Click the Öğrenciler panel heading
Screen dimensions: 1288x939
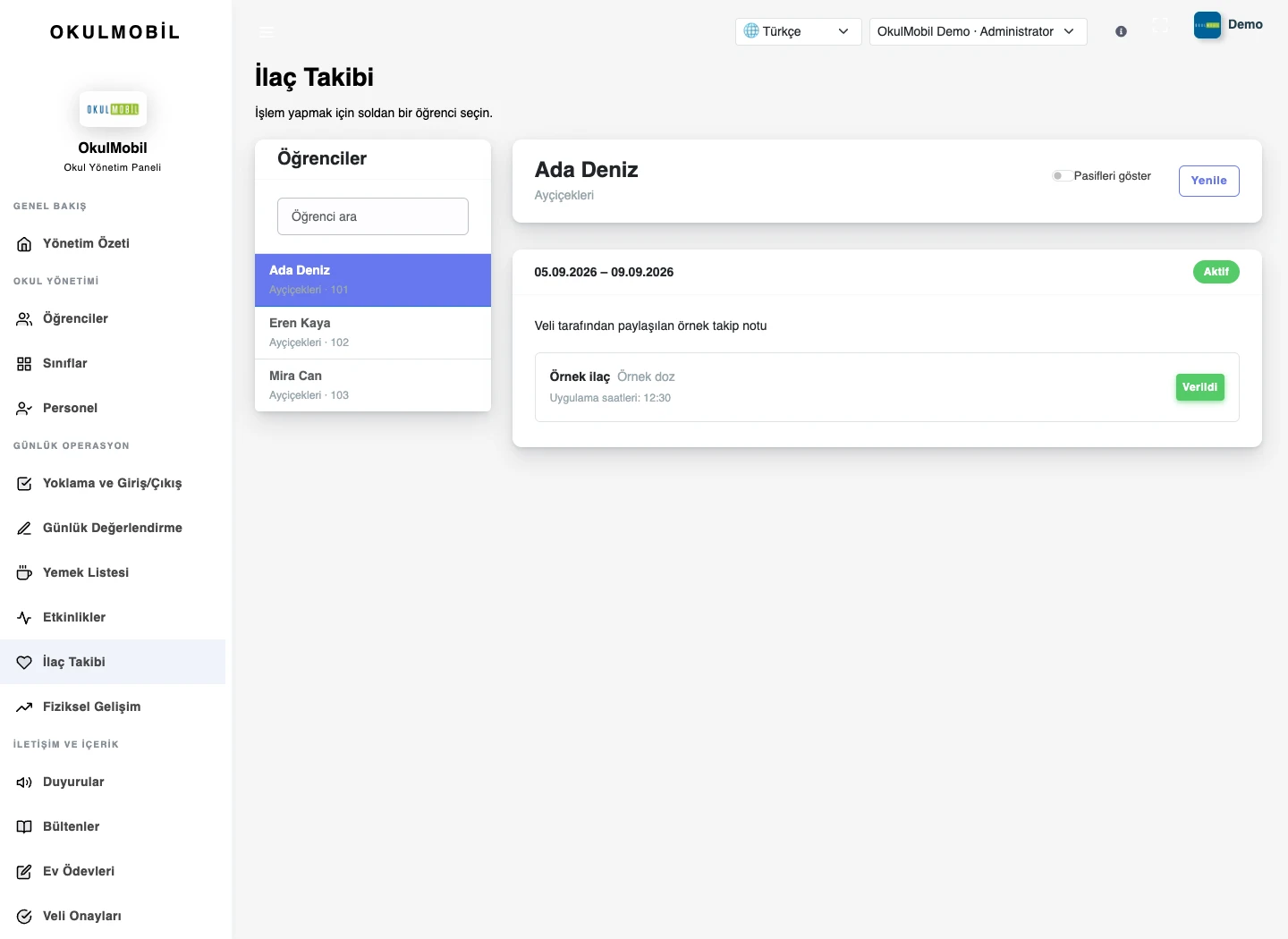point(322,158)
